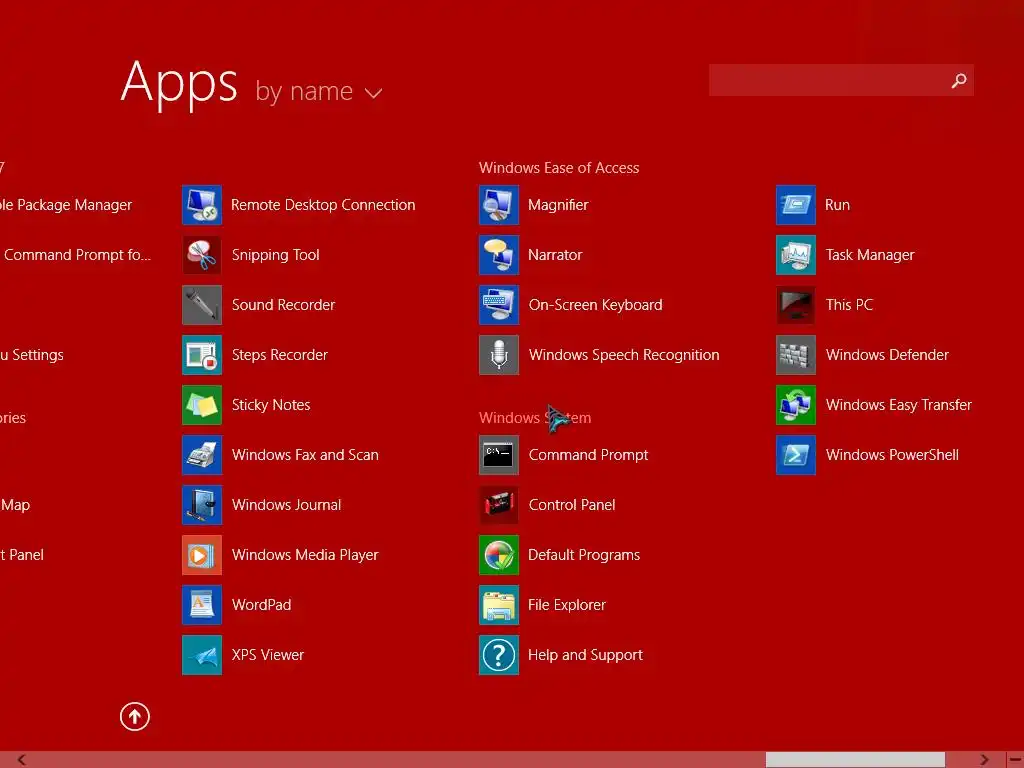The image size is (1024, 768).
Task: Click the This PC icon
Action: coord(796,305)
